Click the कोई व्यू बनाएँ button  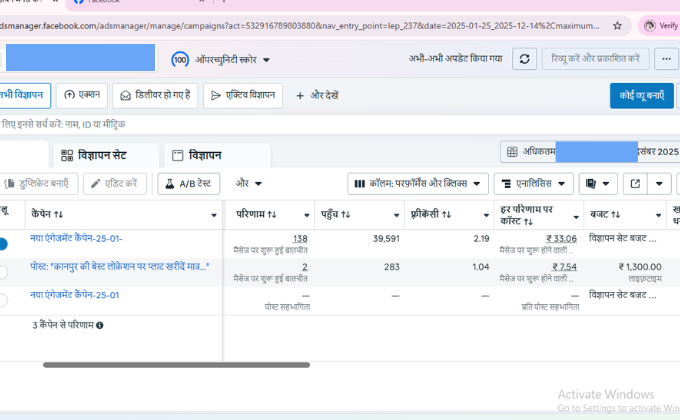(x=641, y=96)
